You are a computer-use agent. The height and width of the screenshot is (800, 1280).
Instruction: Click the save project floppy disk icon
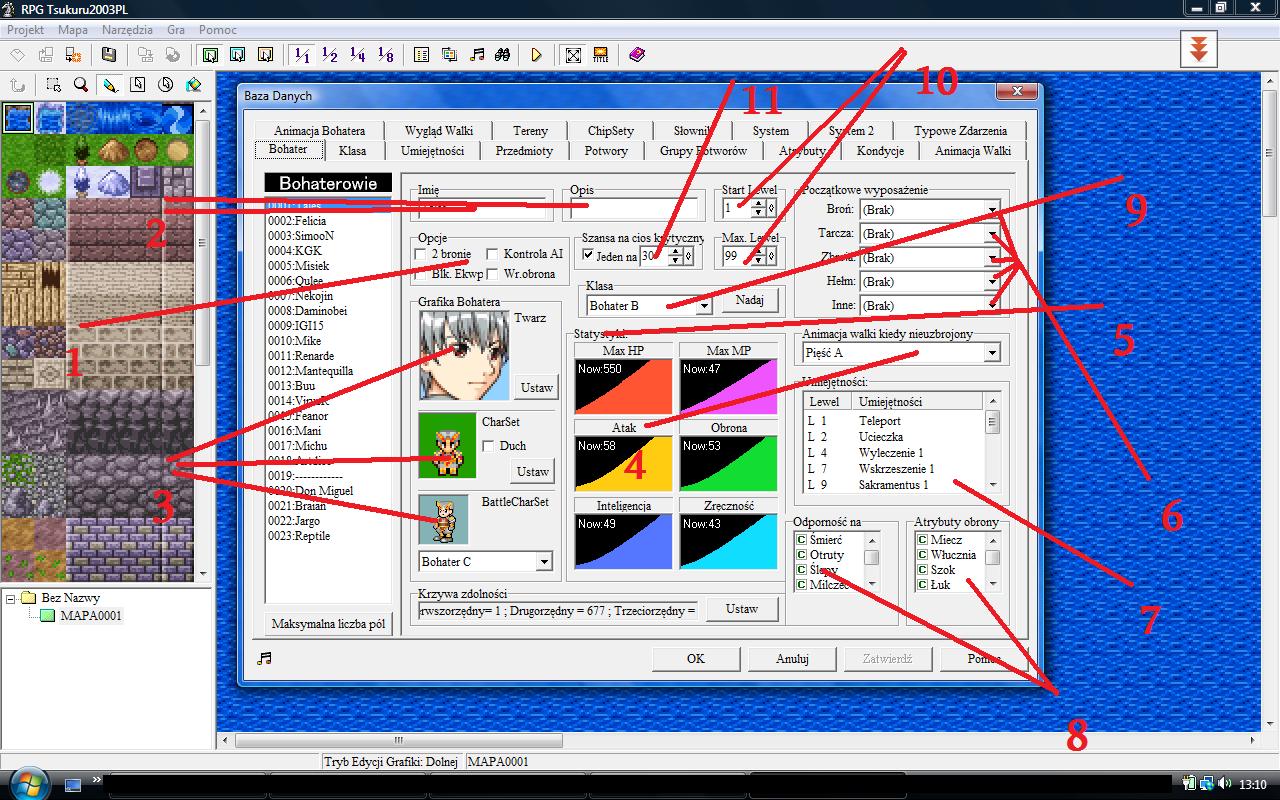click(109, 55)
